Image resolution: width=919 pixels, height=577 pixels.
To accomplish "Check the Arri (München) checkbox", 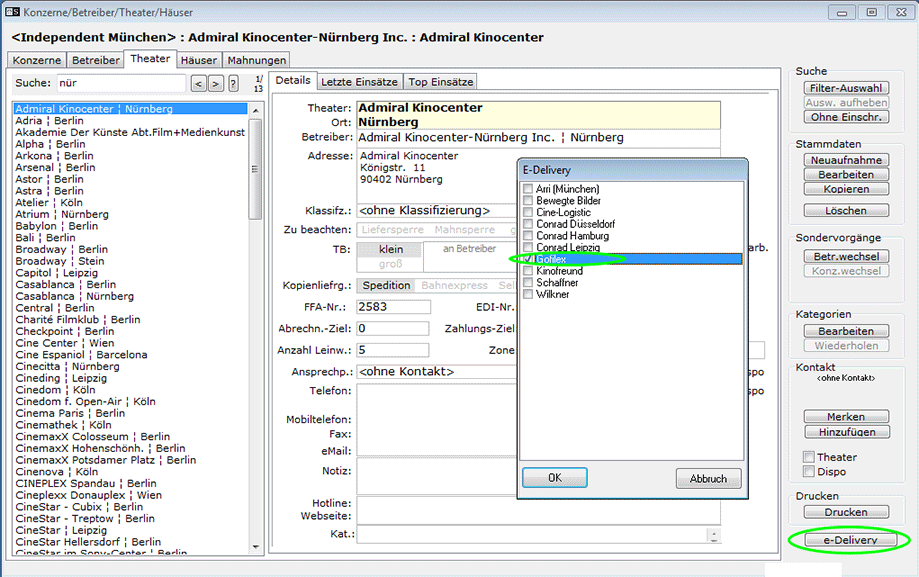I will pyautogui.click(x=528, y=189).
